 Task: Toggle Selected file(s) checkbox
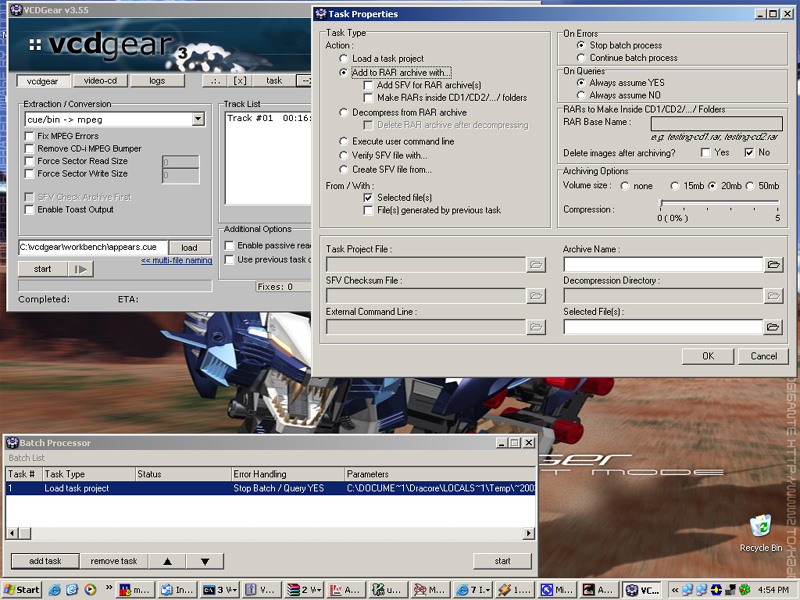[368, 197]
